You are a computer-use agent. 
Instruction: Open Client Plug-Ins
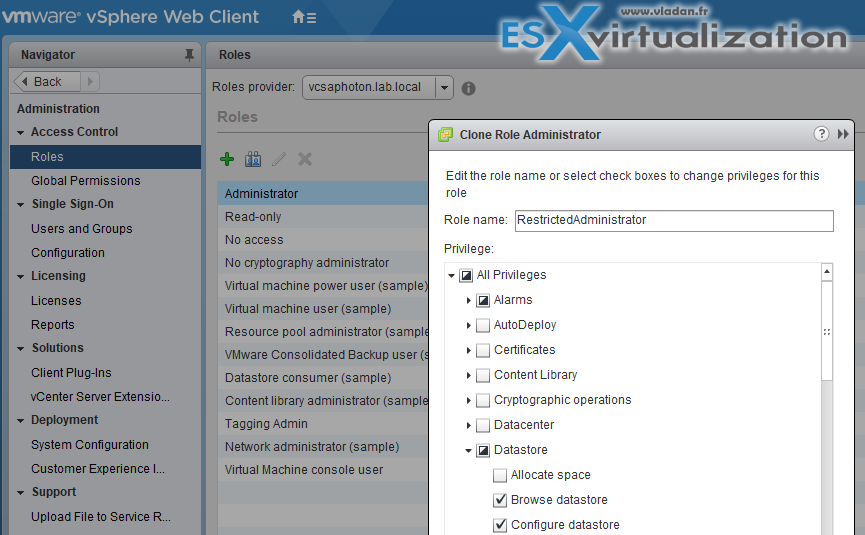tap(71, 373)
